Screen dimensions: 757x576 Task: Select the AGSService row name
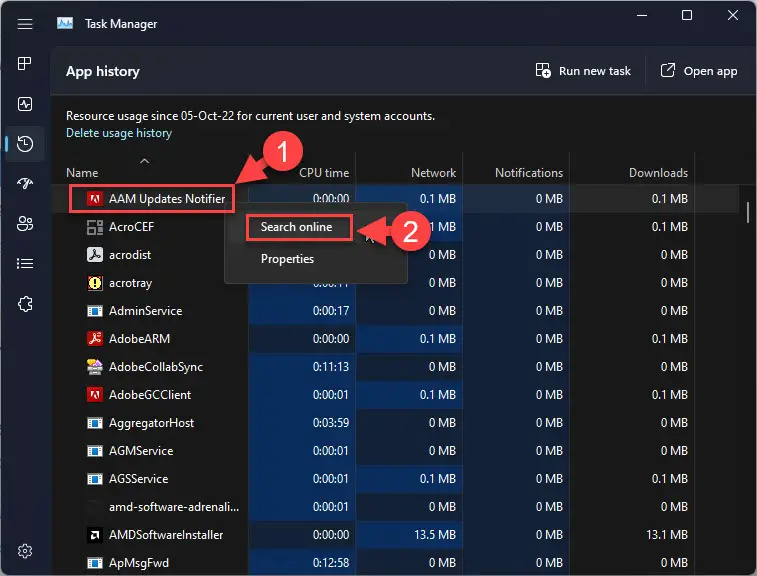pos(139,479)
